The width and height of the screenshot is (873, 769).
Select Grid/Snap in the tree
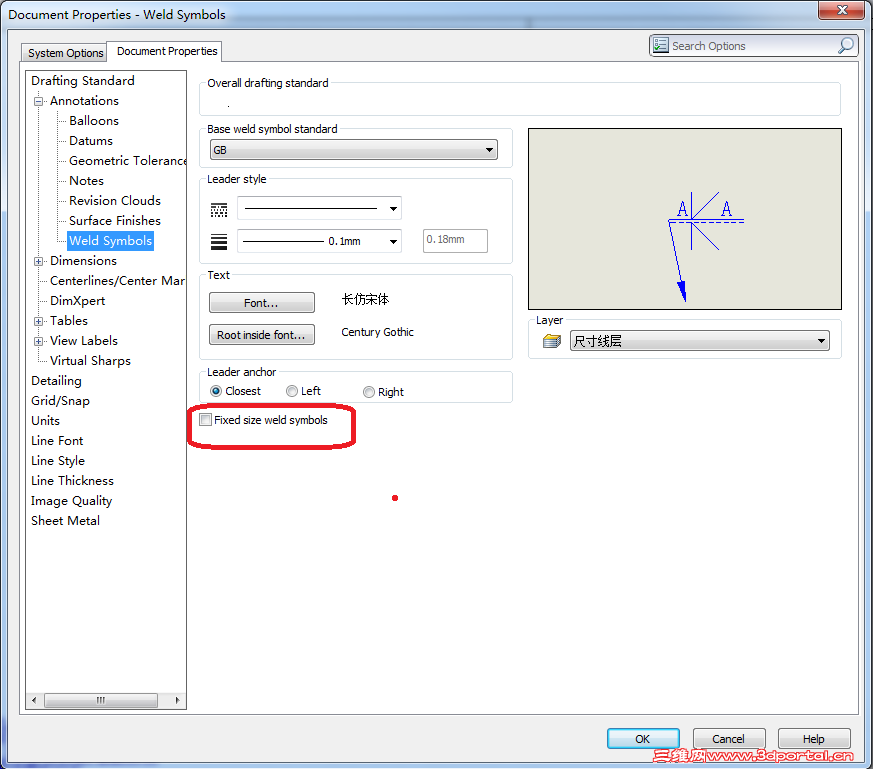(60, 401)
